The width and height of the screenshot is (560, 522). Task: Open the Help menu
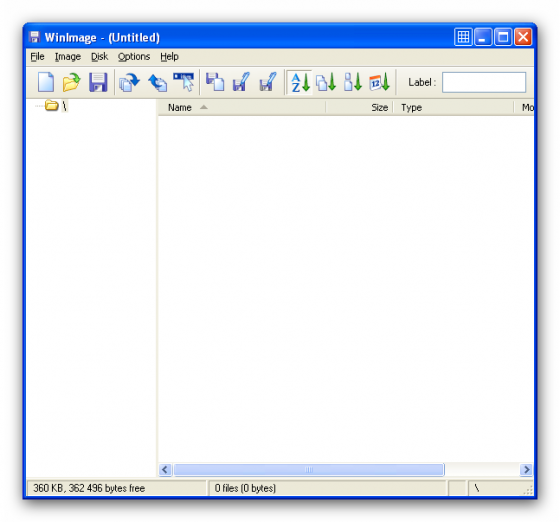pos(169,57)
